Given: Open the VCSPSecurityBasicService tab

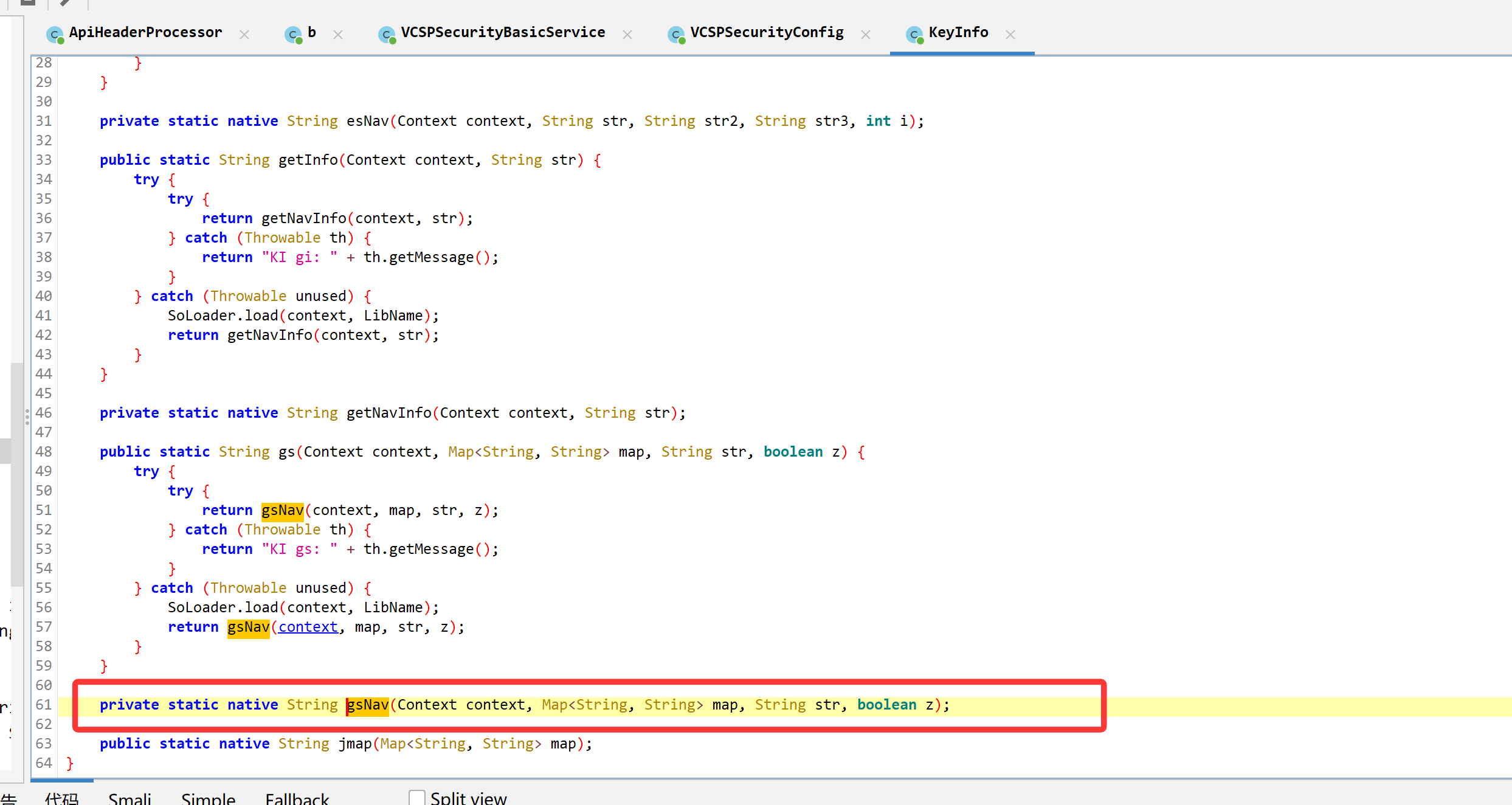Looking at the screenshot, I should point(503,33).
